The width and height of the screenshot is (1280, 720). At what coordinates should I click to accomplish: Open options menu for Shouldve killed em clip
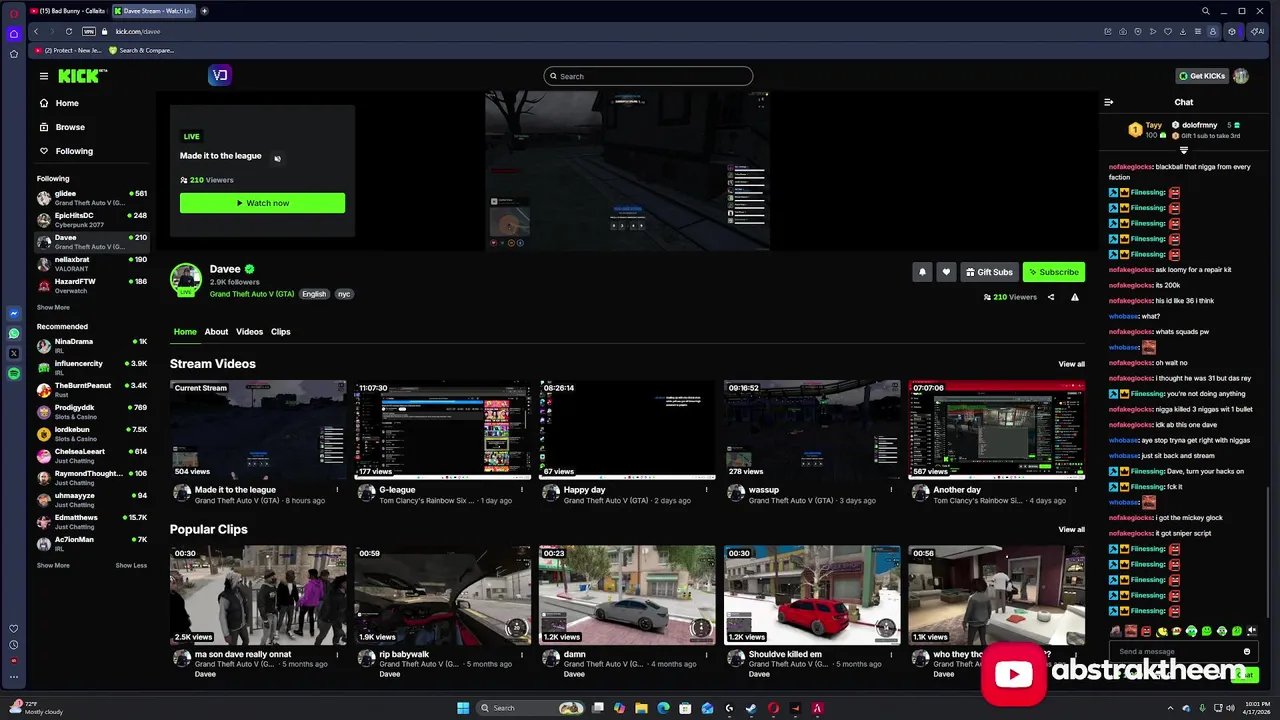point(891,655)
